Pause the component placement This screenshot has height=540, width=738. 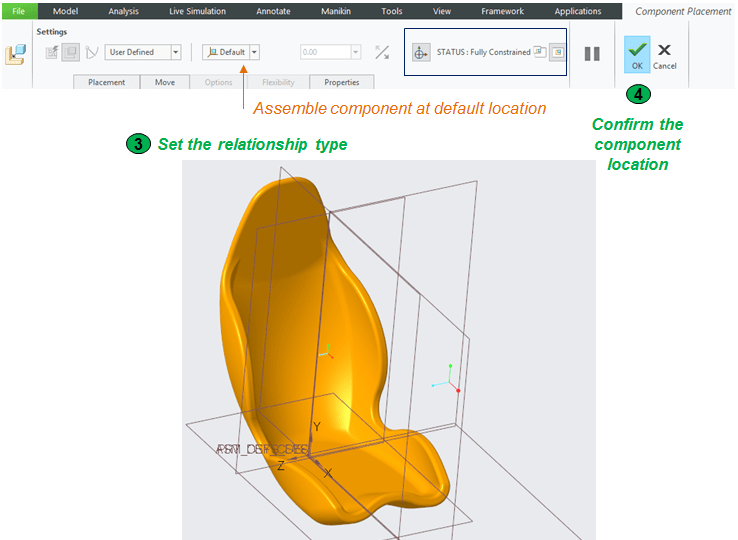pyautogui.click(x=592, y=54)
